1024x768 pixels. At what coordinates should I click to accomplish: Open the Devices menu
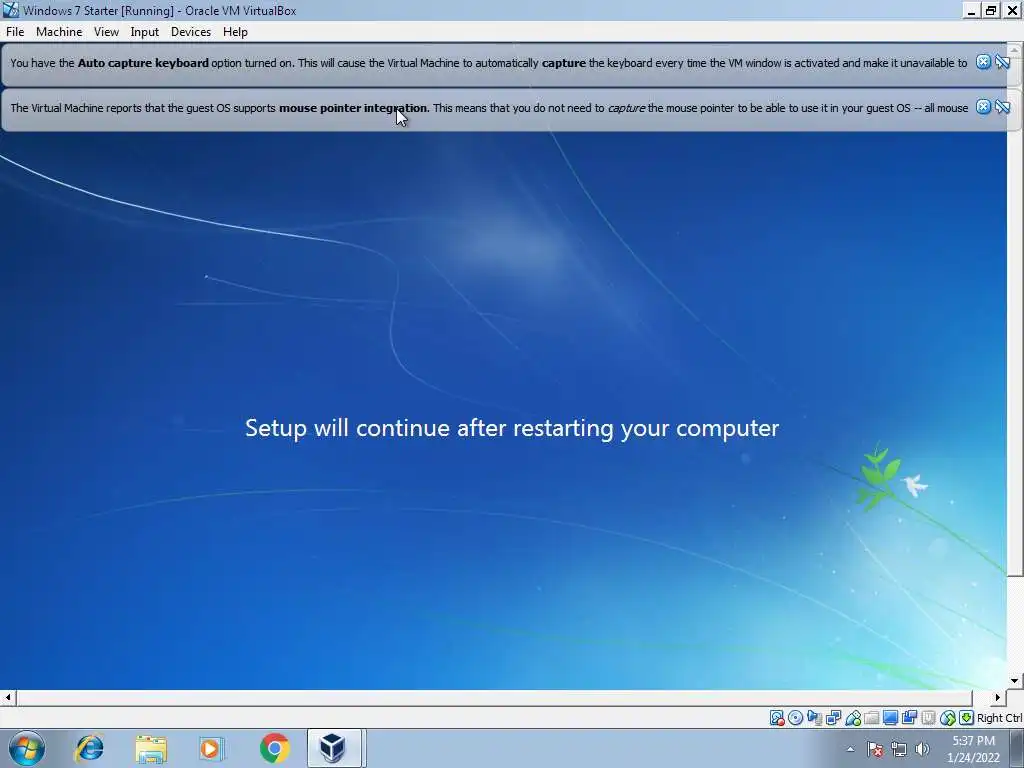[191, 32]
